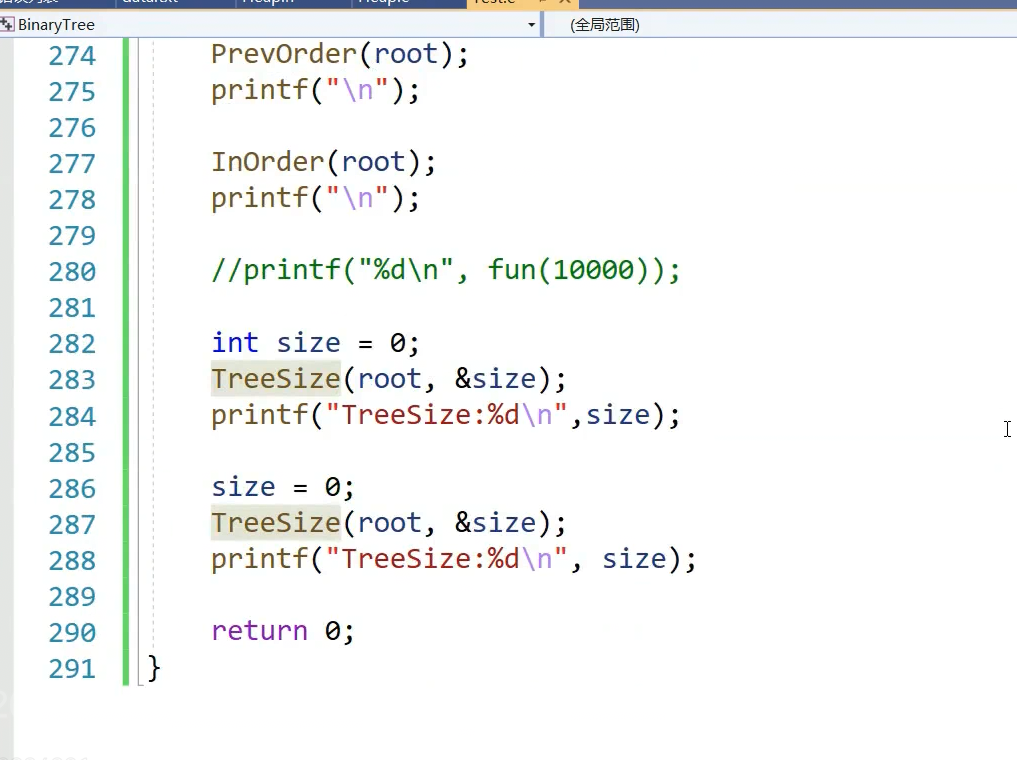This screenshot has height=760, width=1017.
Task: Click &size argument on line 283
Action: pyautogui.click(x=495, y=379)
